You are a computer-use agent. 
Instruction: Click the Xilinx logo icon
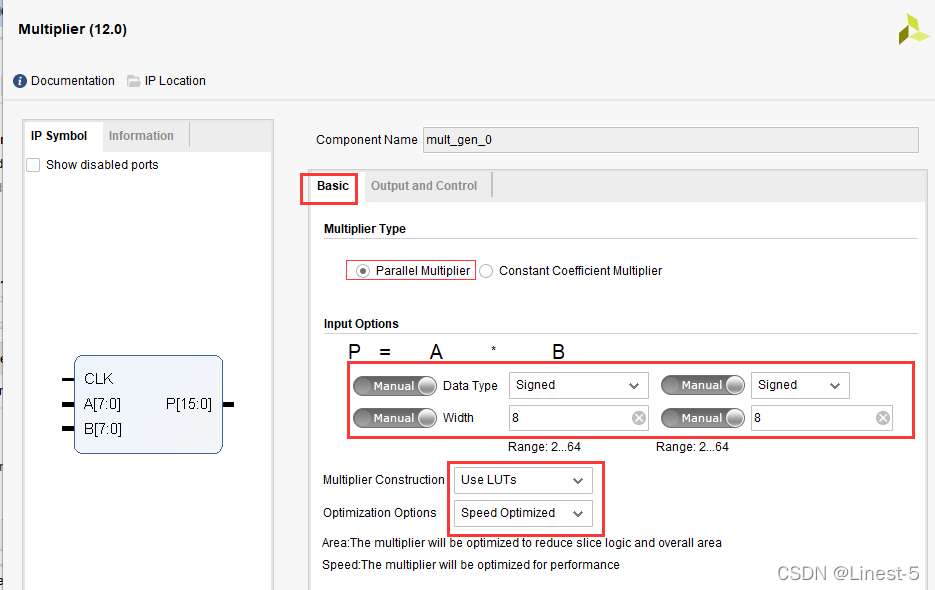pyautogui.click(x=914, y=29)
